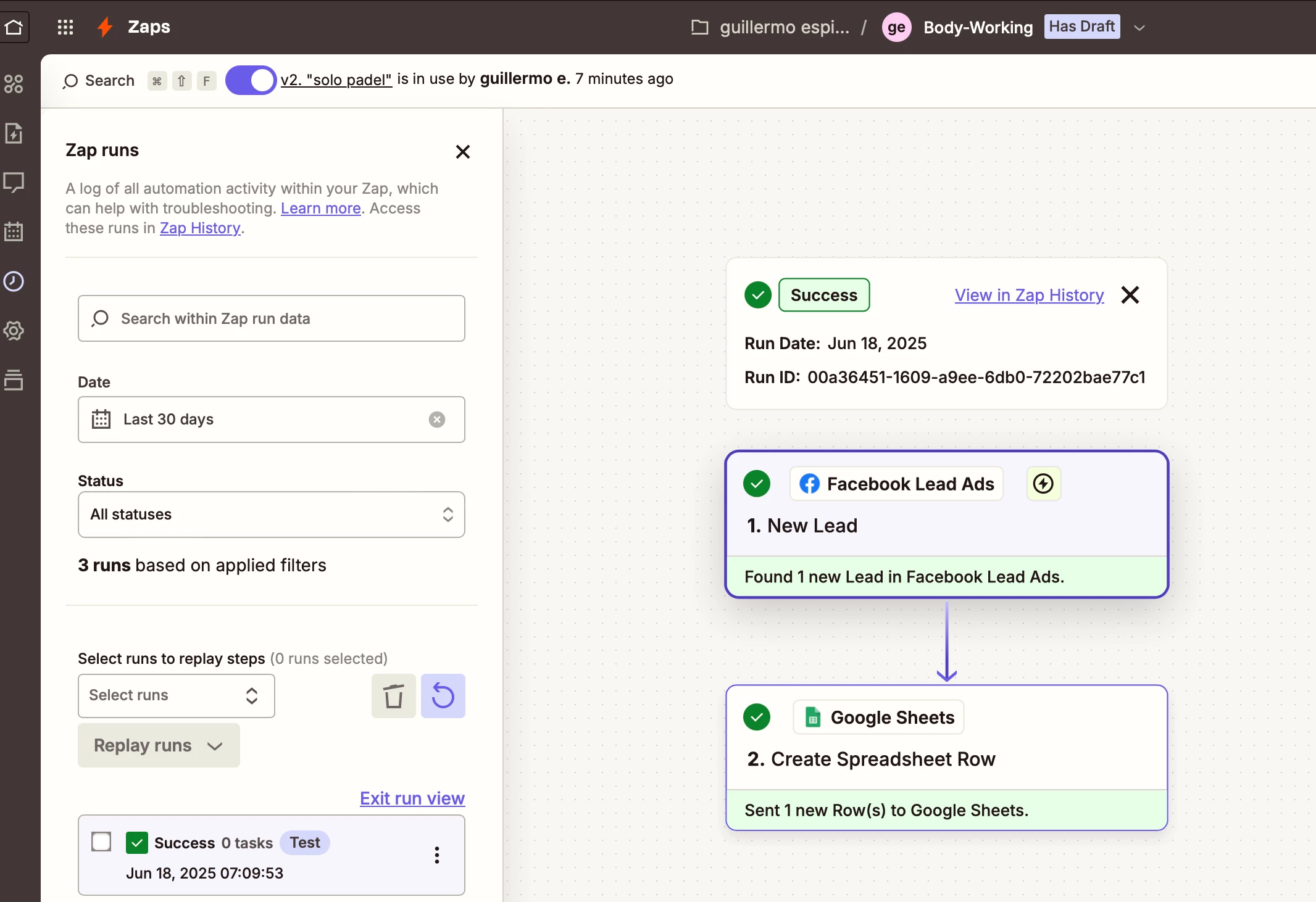Viewport: 1316px width, 902px height.
Task: Open the settings gear in sidebar
Action: tap(14, 331)
